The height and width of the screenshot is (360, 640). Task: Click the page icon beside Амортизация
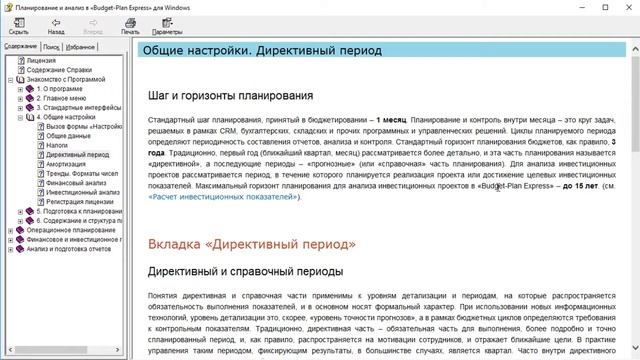point(41,164)
